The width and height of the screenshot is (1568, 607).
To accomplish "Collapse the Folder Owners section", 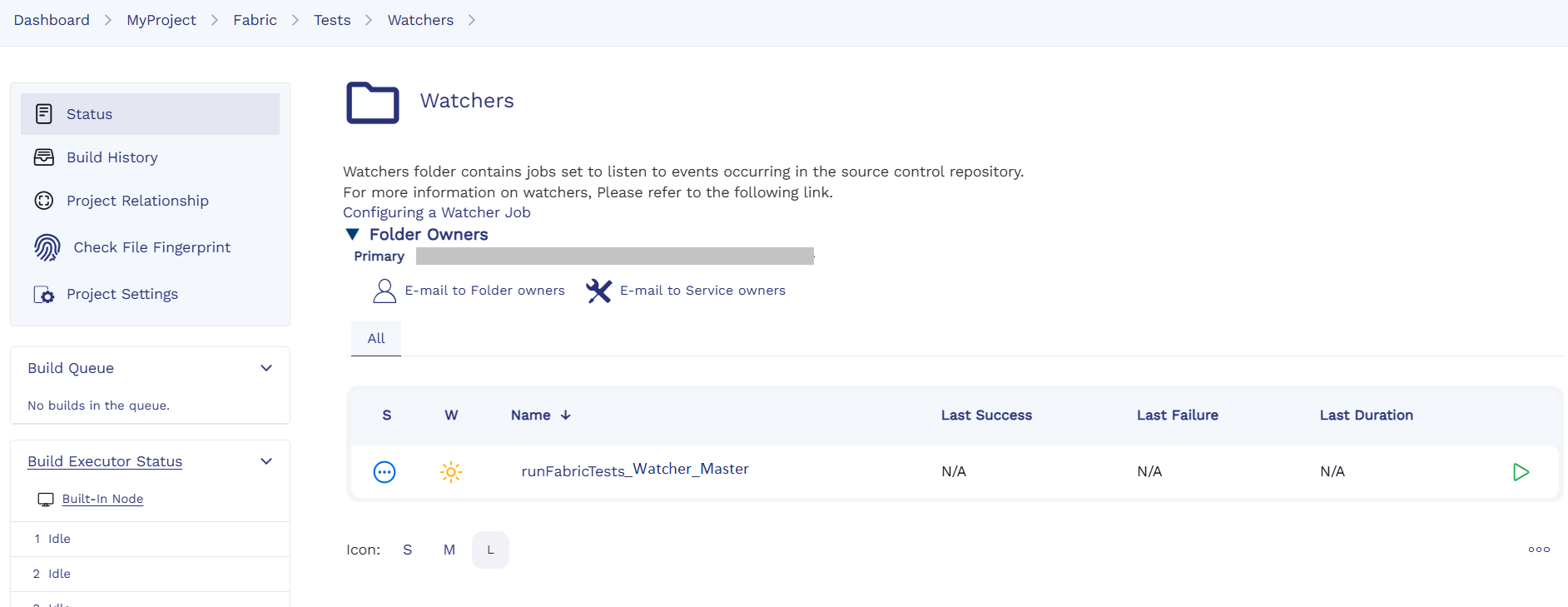I will point(353,235).
